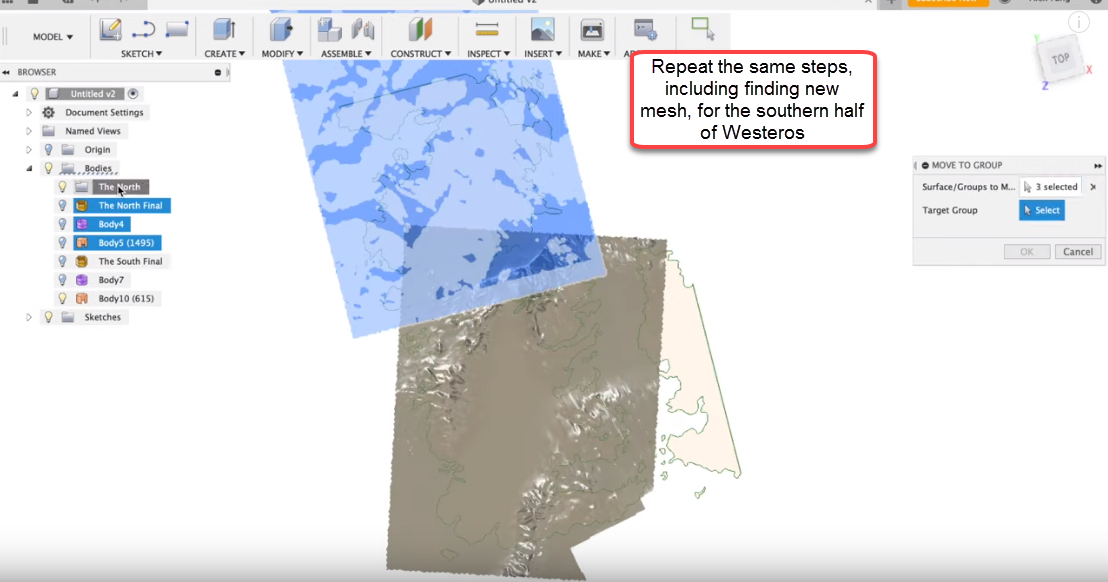1108x582 pixels.
Task: Expand the Origin folder arrow
Action: (29, 150)
